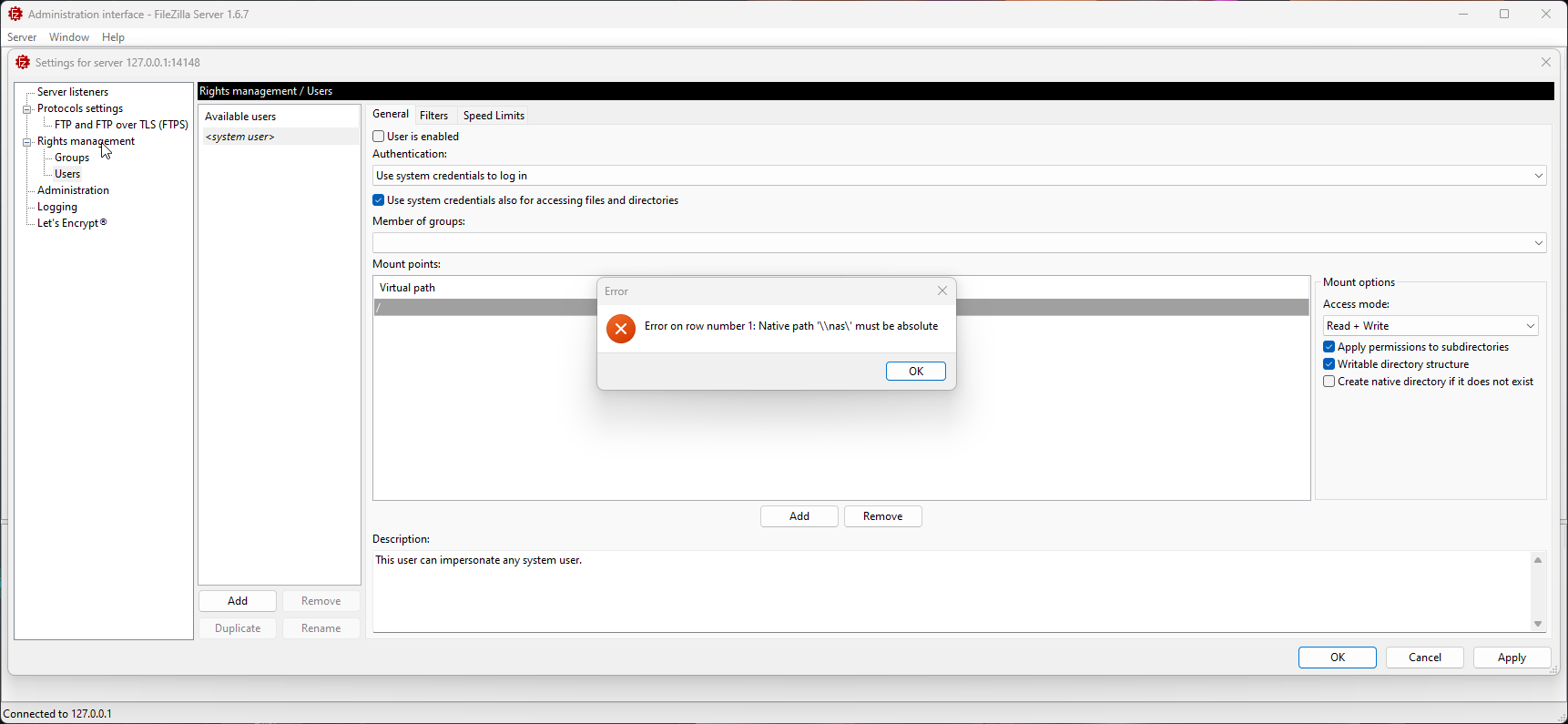
Task: Select Rights management tree item
Action: click(86, 141)
